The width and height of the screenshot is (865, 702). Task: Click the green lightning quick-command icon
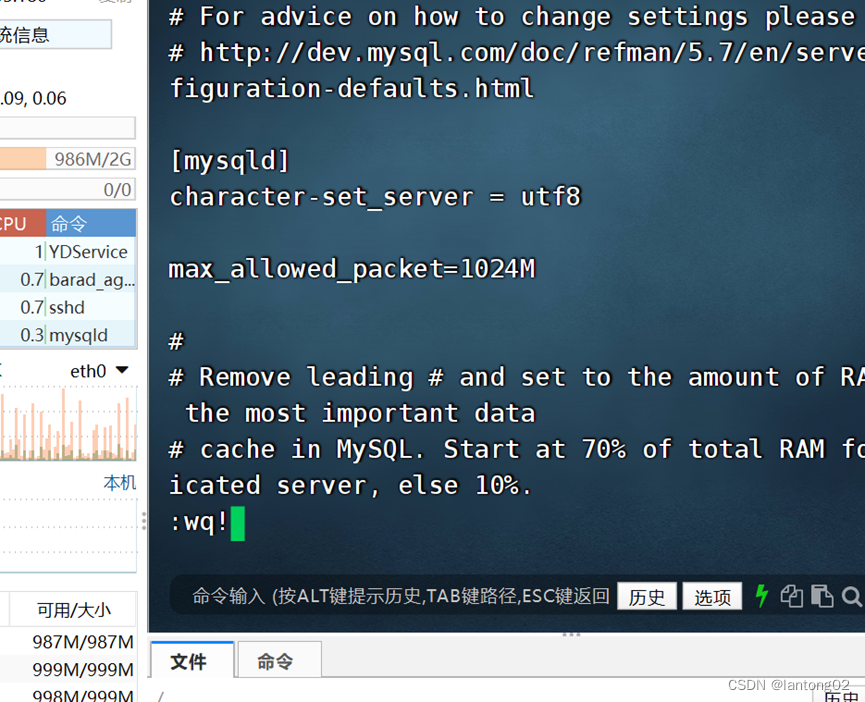click(x=761, y=596)
